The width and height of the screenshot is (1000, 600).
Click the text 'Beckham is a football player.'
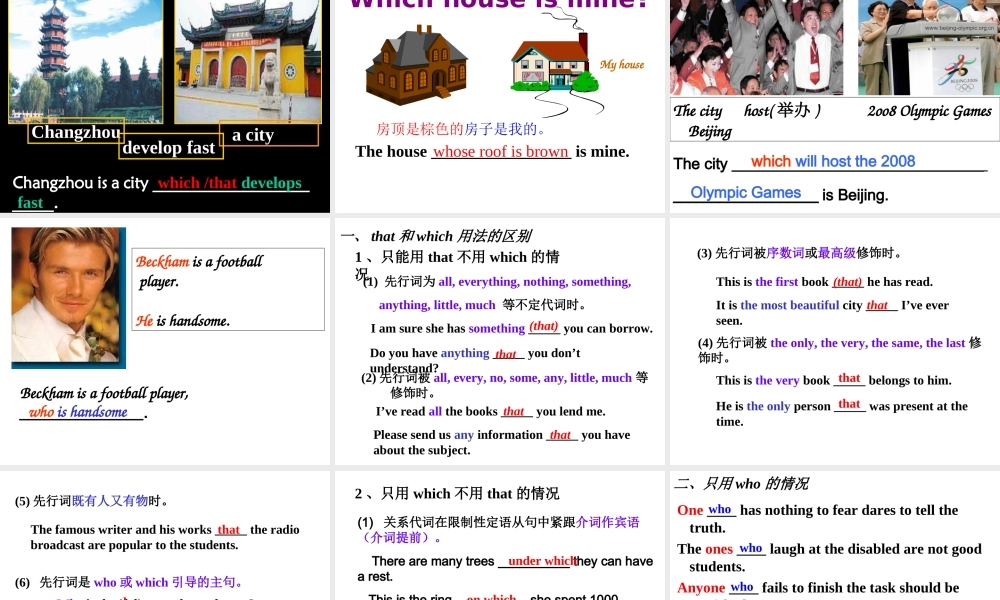tap(199, 271)
